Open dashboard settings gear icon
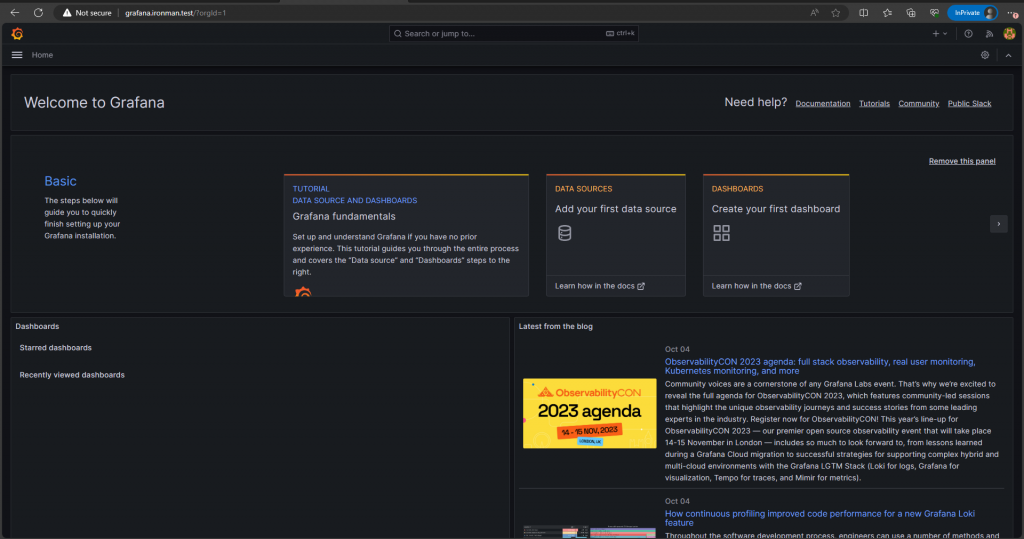Image resolution: width=1024 pixels, height=539 pixels. point(985,55)
